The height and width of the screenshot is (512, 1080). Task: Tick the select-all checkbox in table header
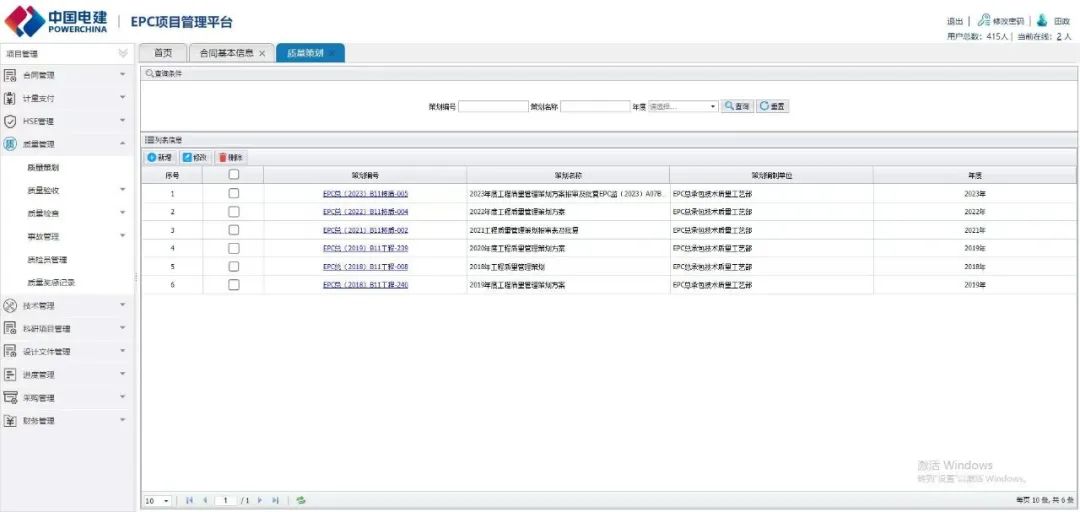click(x=233, y=175)
